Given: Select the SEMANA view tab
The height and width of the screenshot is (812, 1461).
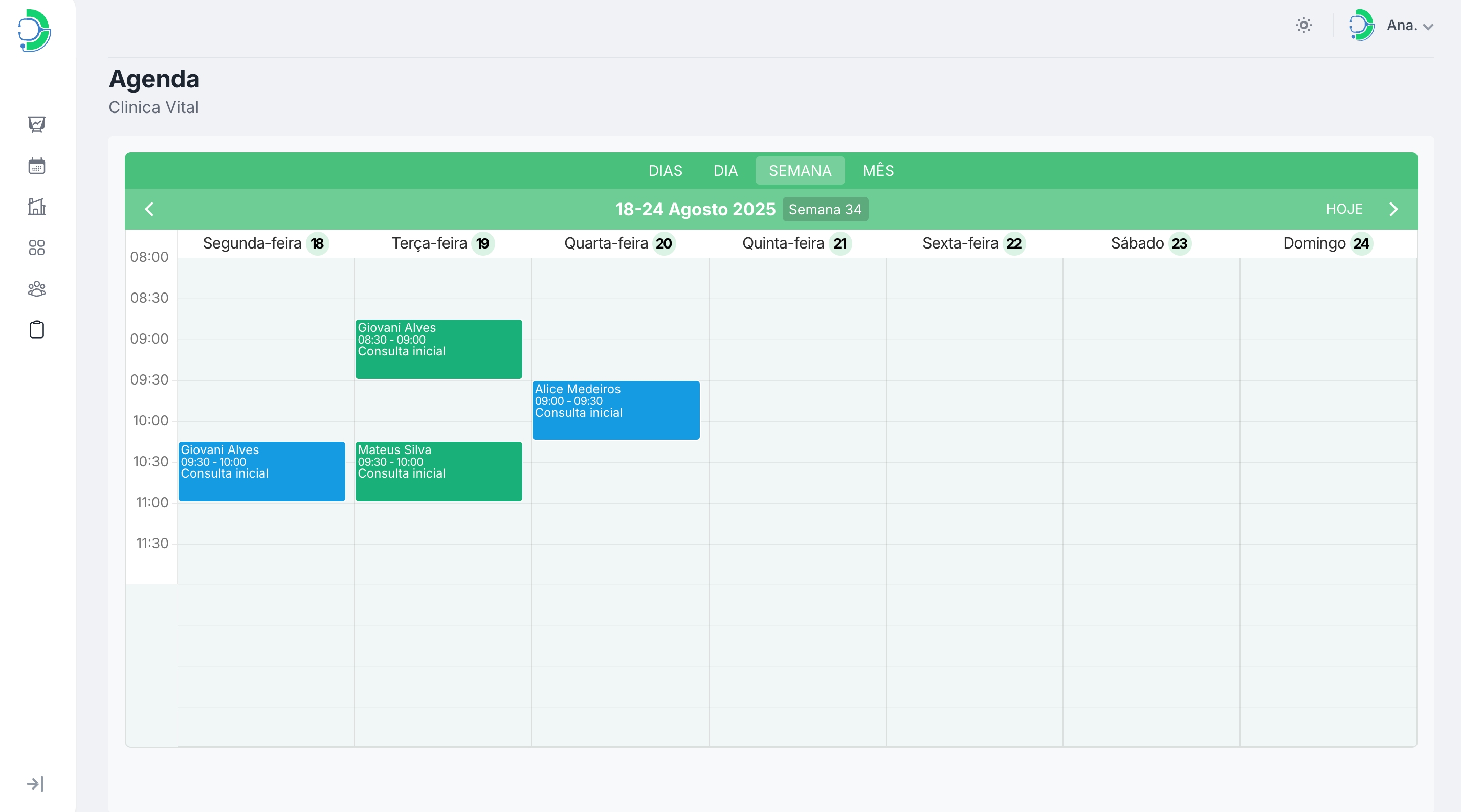Looking at the screenshot, I should 800,171.
